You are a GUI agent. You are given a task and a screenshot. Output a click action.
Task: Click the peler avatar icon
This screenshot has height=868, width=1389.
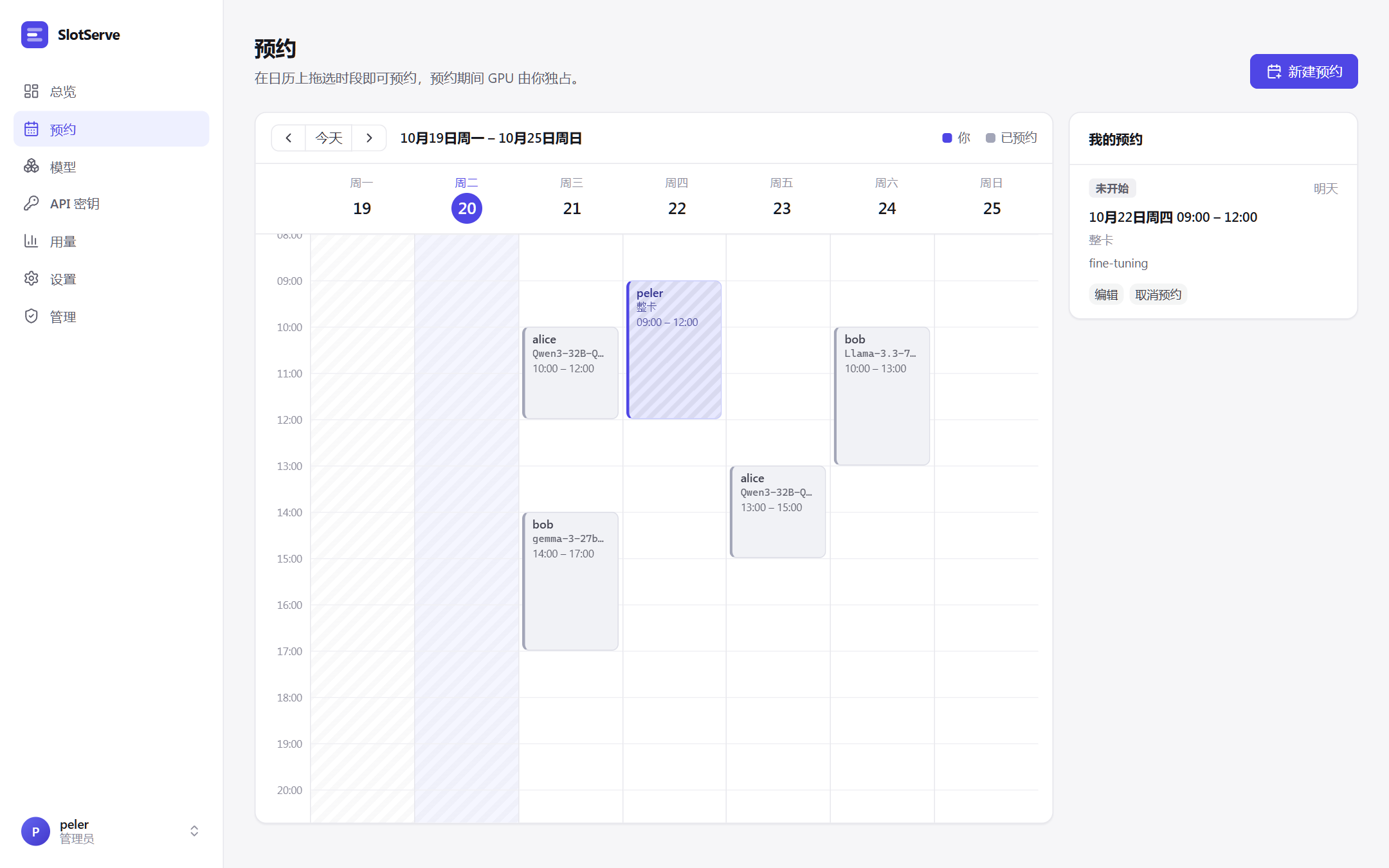click(x=35, y=831)
